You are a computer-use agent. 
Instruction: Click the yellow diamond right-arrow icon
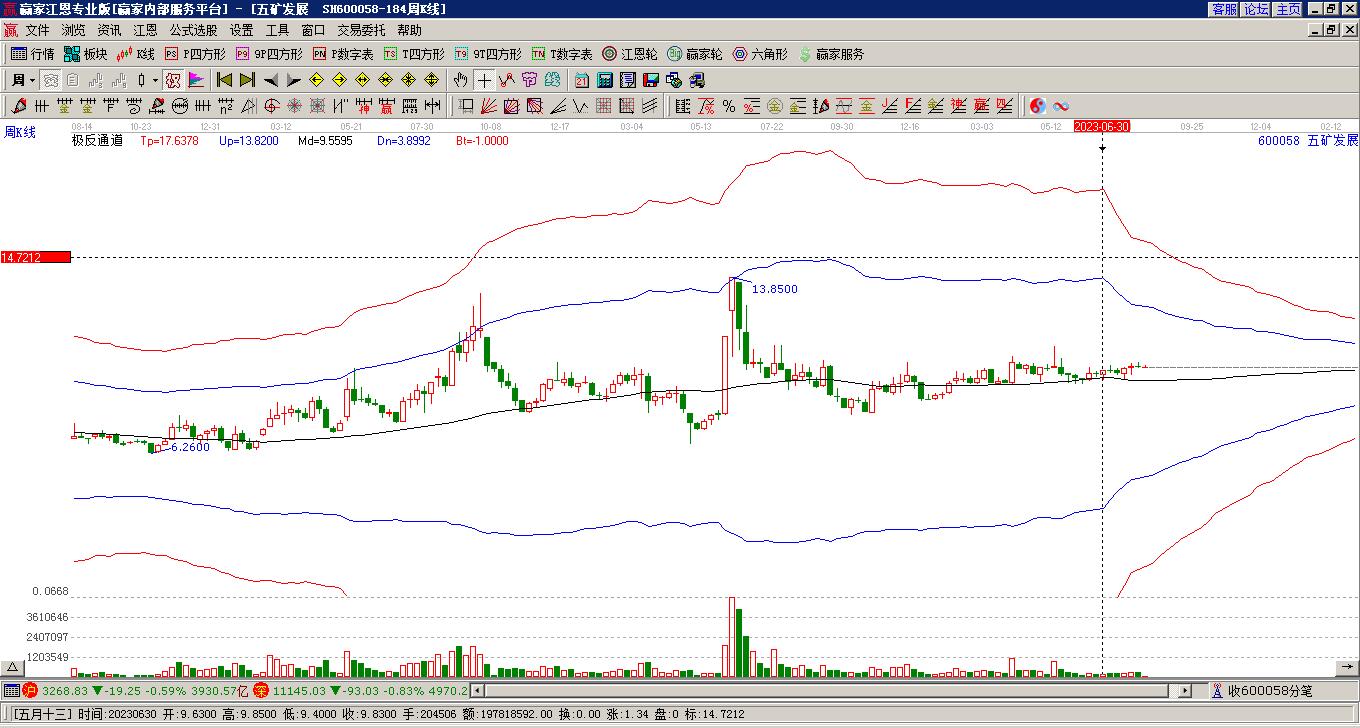(340, 80)
